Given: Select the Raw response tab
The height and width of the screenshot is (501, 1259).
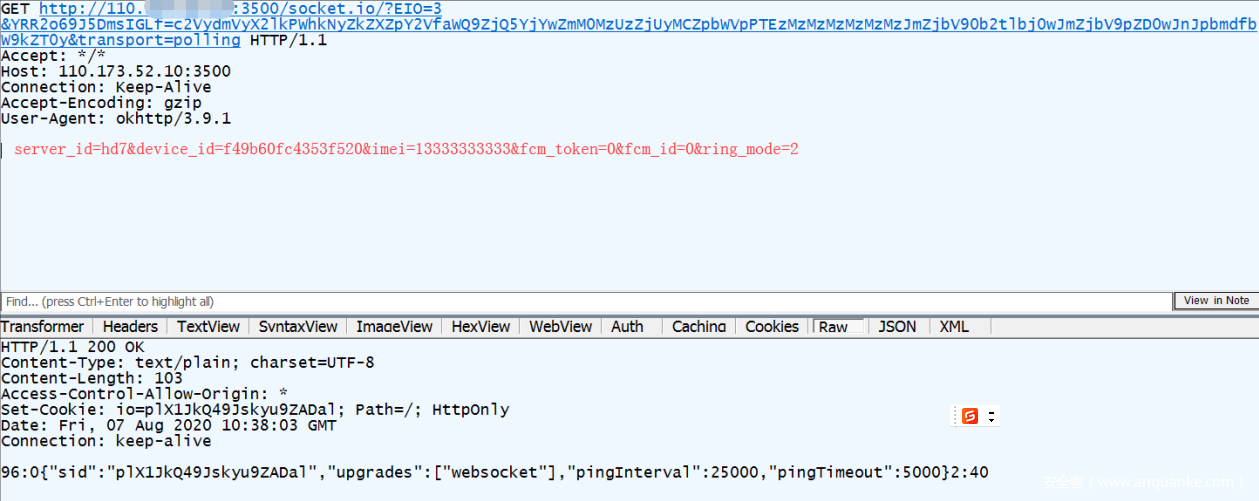Looking at the screenshot, I should 833,327.
